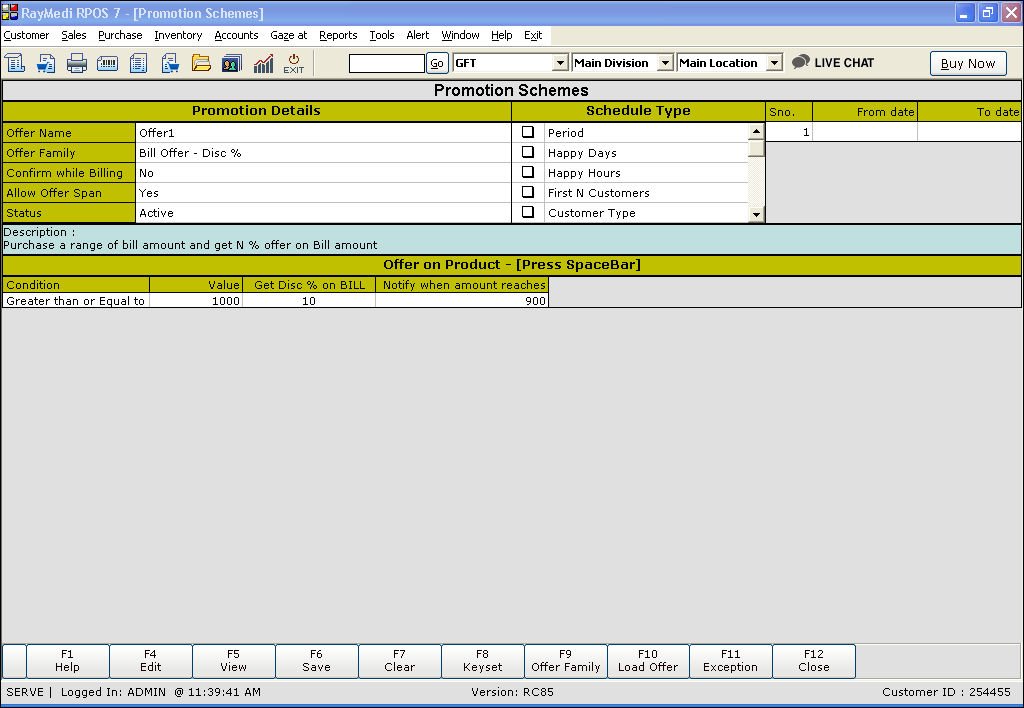
Task: Click the scroll-shaped bill document toolbar icon
Action: [15, 63]
